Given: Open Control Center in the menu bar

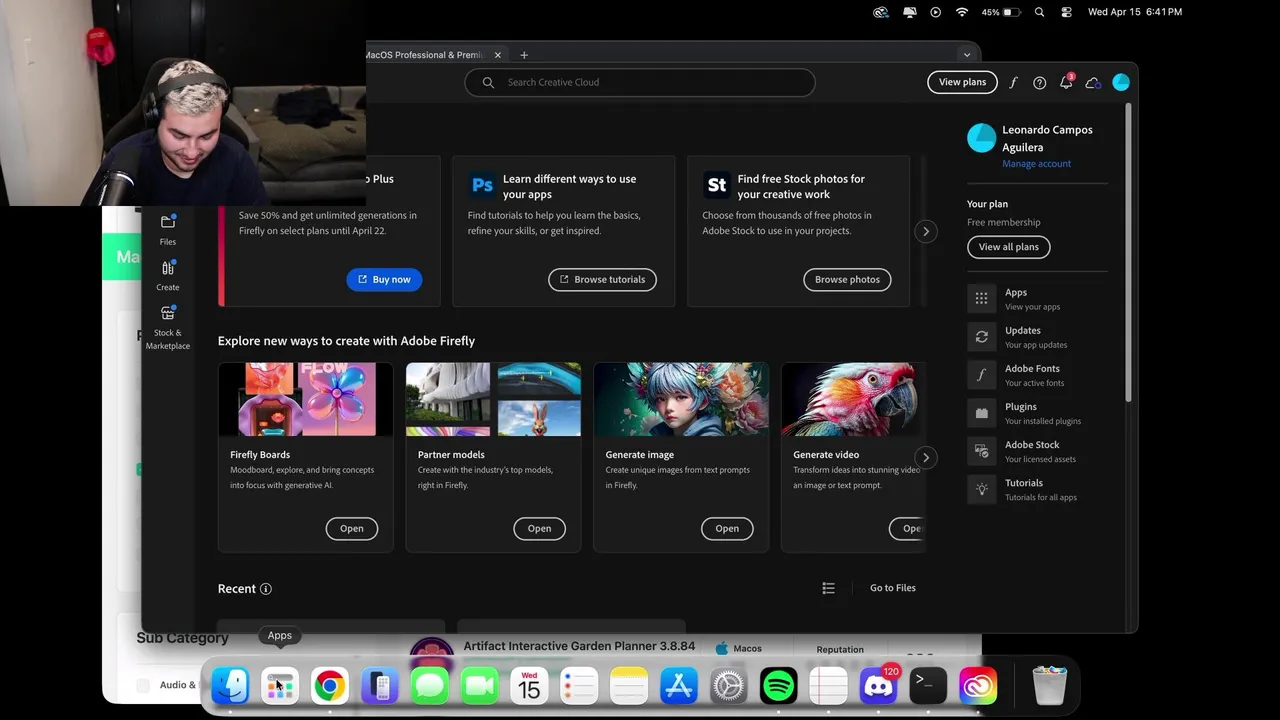Looking at the screenshot, I should pyautogui.click(x=1066, y=12).
